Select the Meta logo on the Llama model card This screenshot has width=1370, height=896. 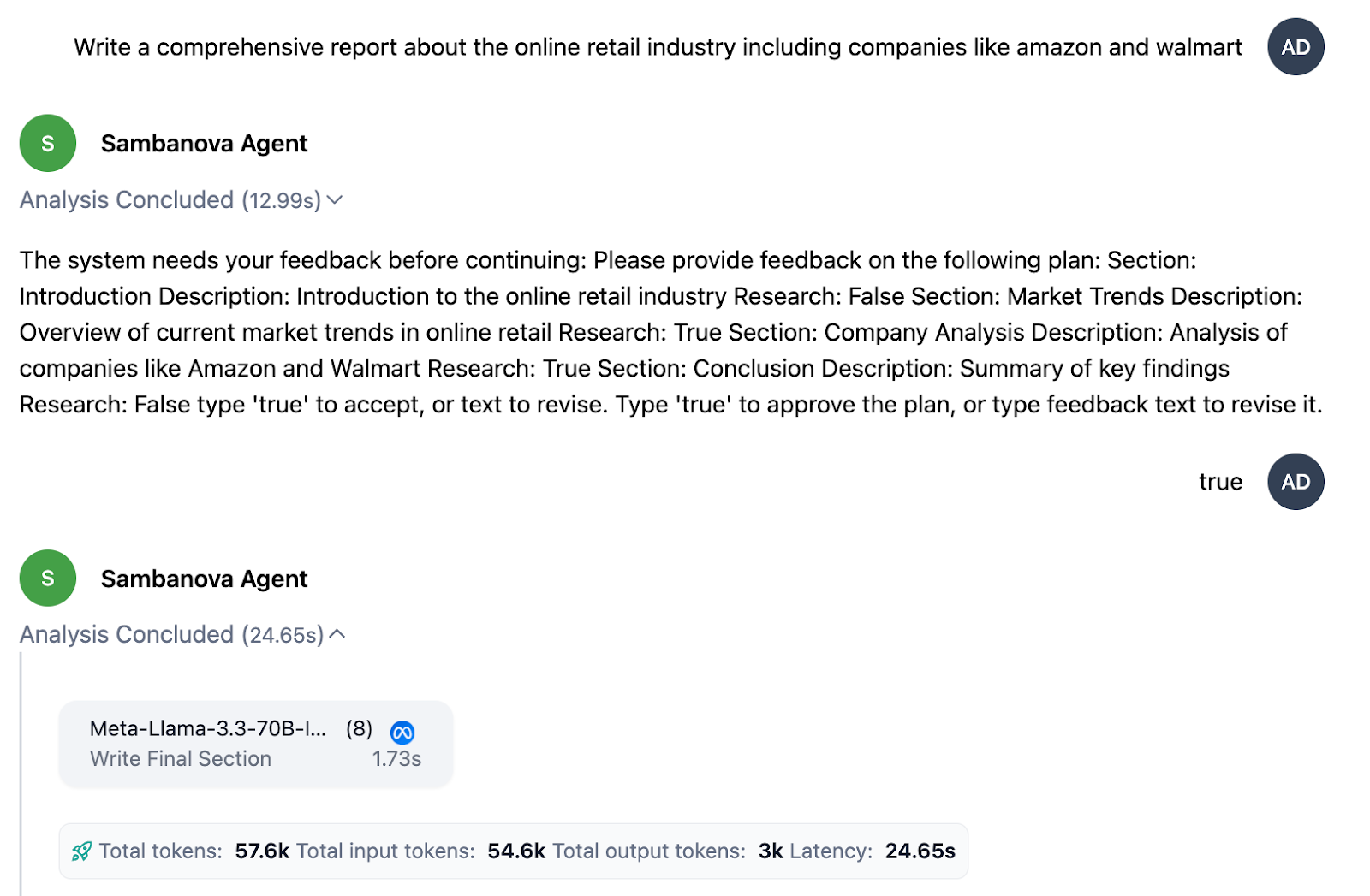[402, 732]
